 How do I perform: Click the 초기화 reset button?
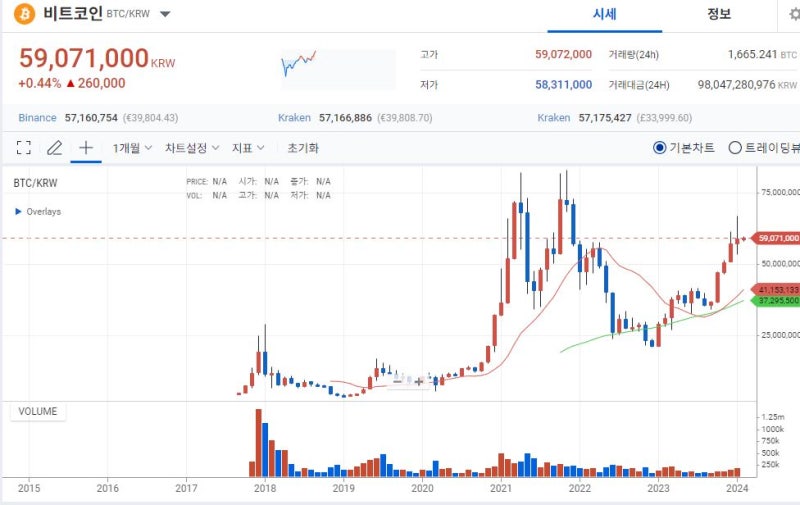[303, 148]
